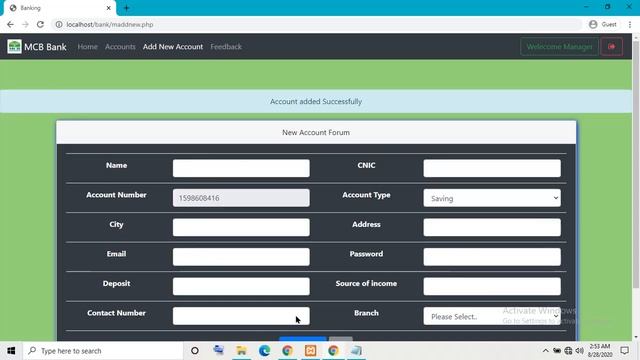Click the Welcome Manager button
The image size is (640, 360).
pos(559,47)
